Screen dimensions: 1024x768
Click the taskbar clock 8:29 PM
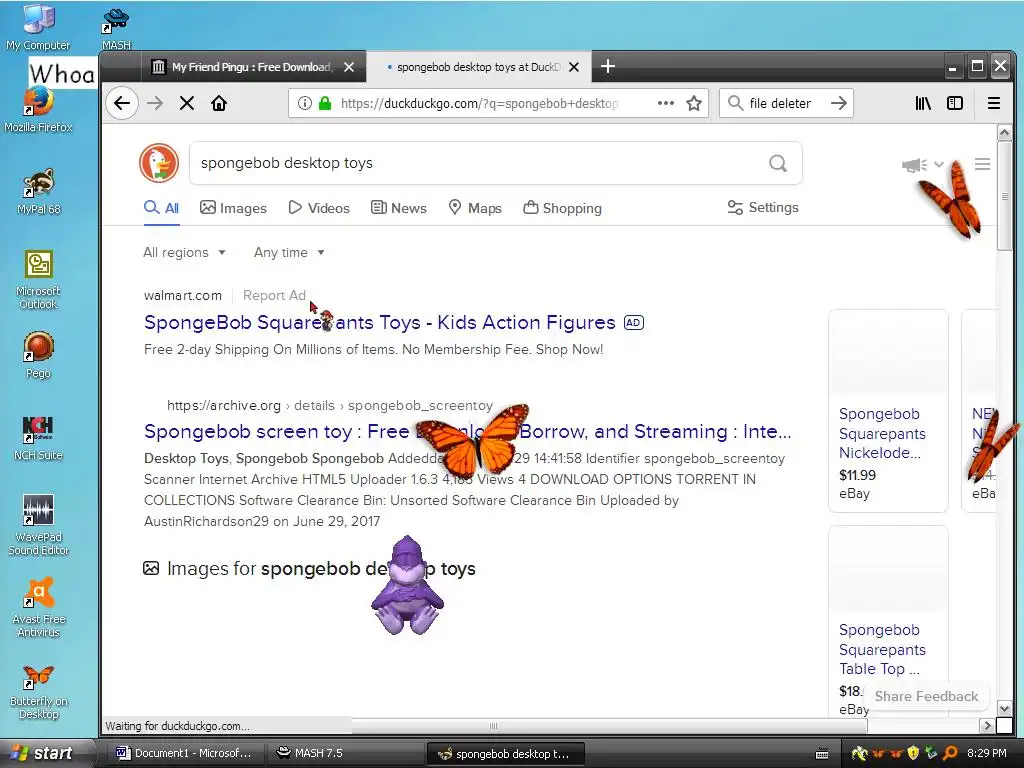(987, 753)
